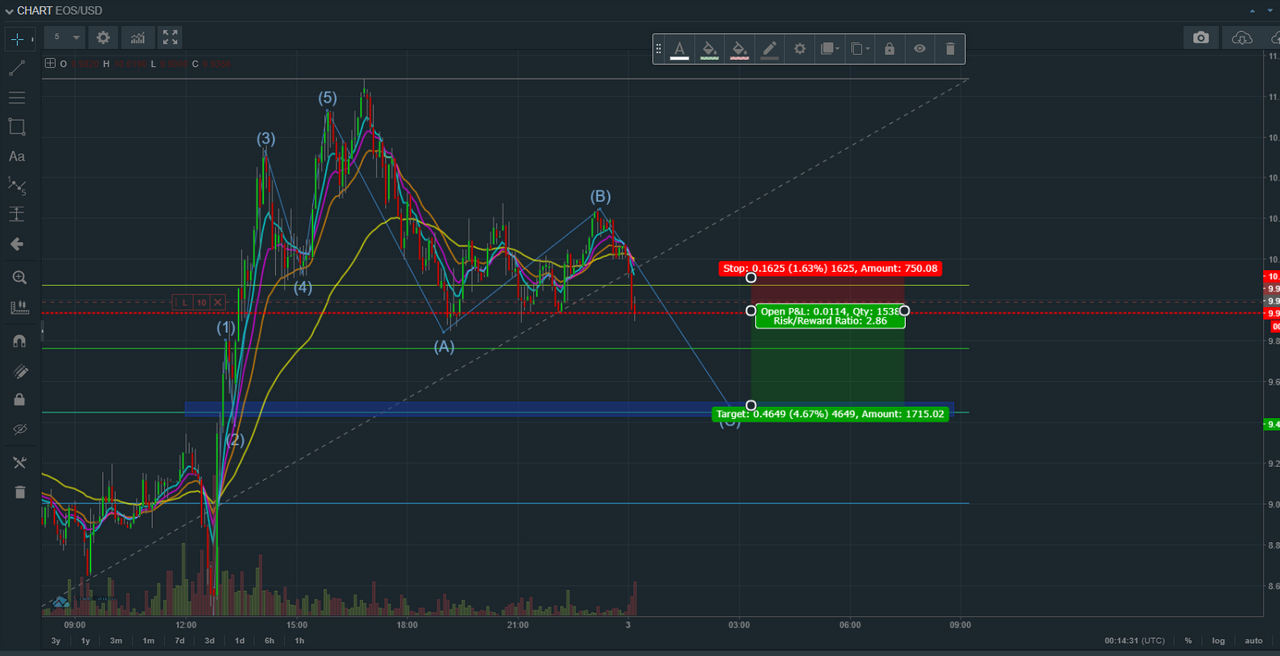1280x656 pixels.
Task: Toggle lock on the selected drawing
Action: click(x=889, y=48)
